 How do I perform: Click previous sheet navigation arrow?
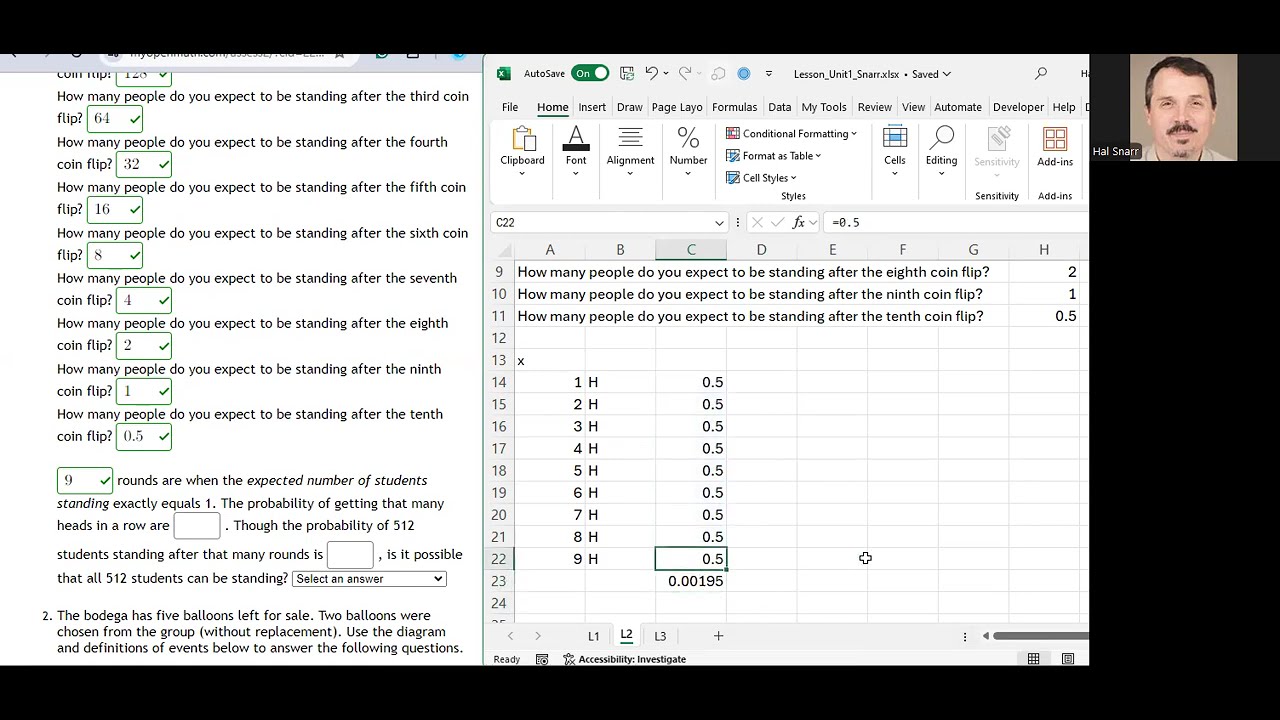(x=510, y=636)
